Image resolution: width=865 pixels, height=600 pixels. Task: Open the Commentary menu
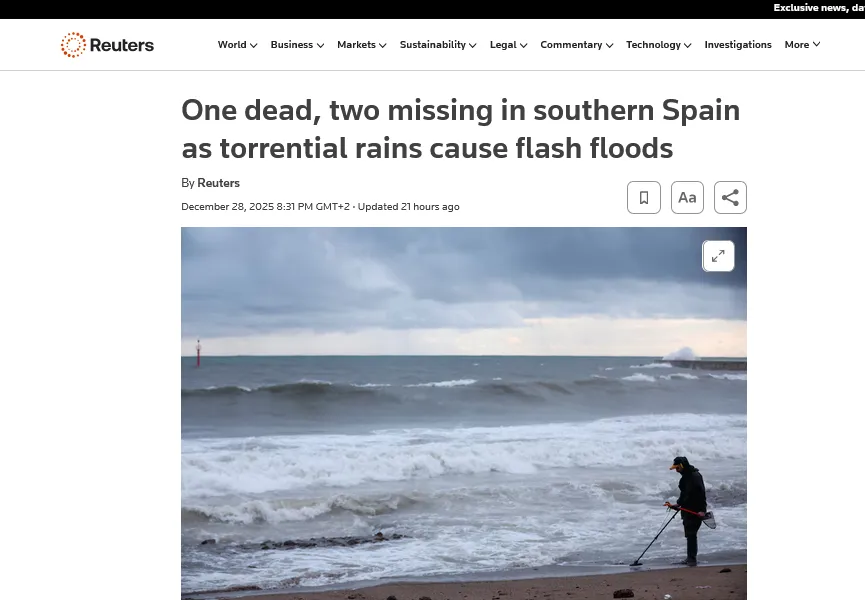(576, 45)
